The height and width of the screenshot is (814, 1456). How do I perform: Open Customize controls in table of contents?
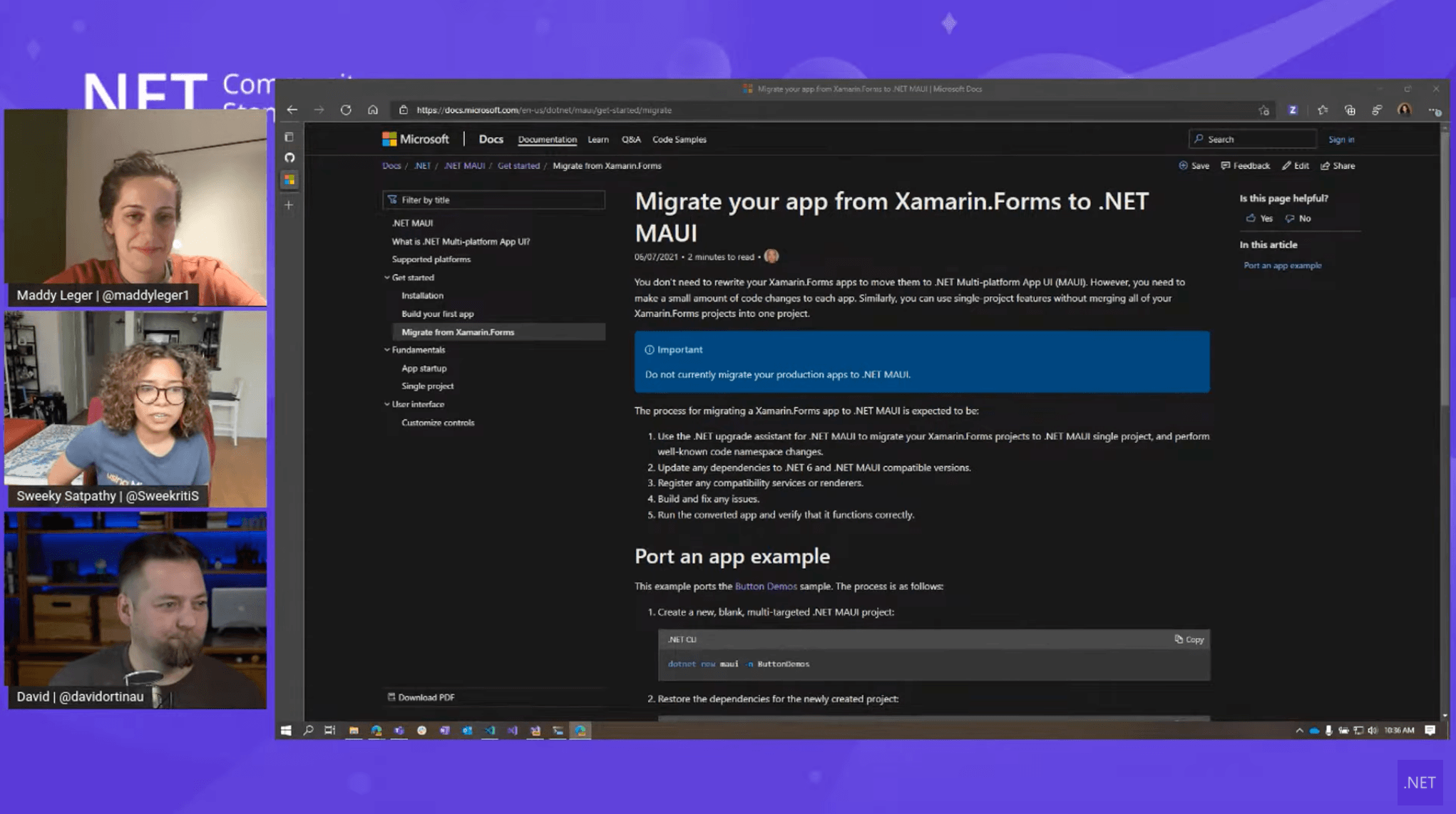[x=438, y=423]
